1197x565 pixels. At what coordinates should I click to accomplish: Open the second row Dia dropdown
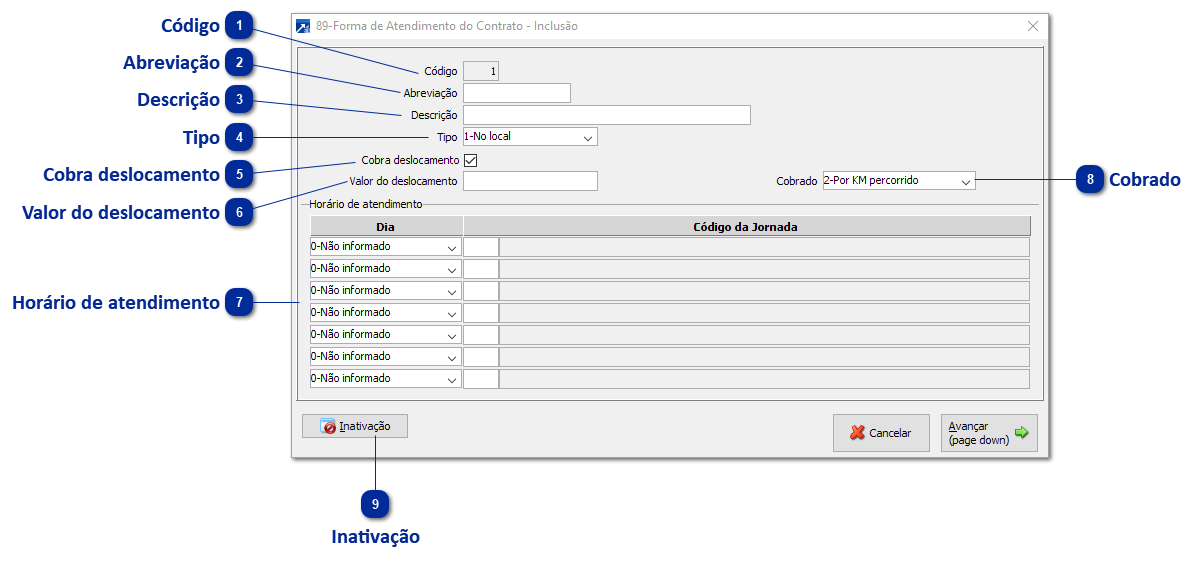coord(386,269)
